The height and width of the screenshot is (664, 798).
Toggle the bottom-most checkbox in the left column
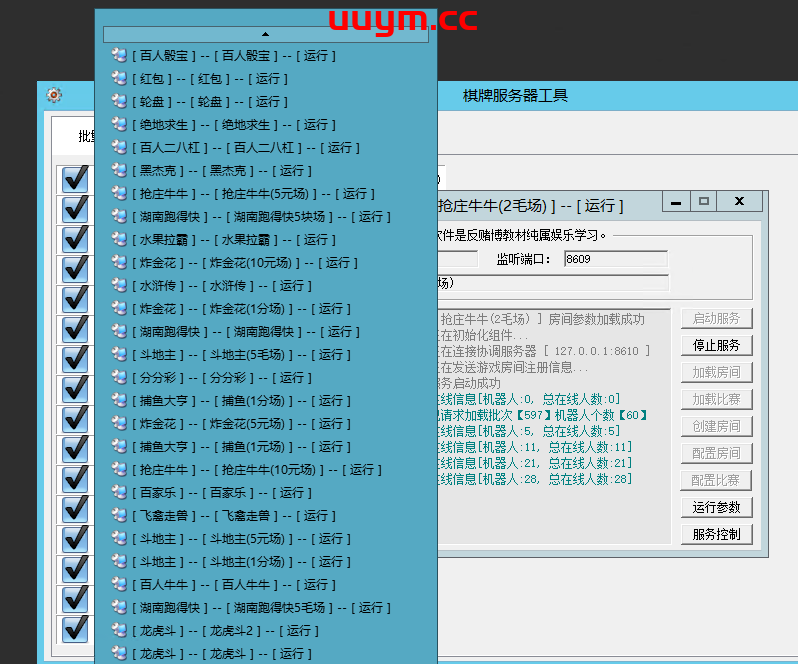point(76,629)
